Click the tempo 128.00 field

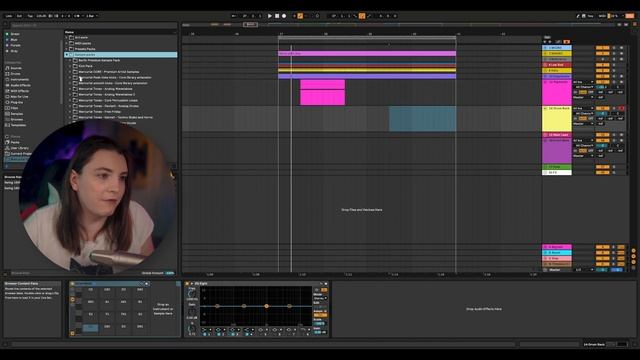pos(41,16)
